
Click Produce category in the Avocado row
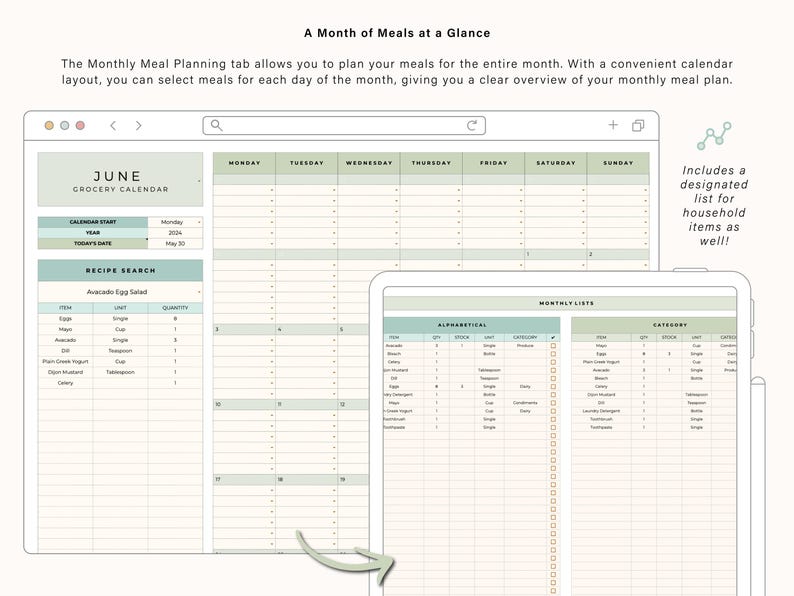click(x=525, y=346)
